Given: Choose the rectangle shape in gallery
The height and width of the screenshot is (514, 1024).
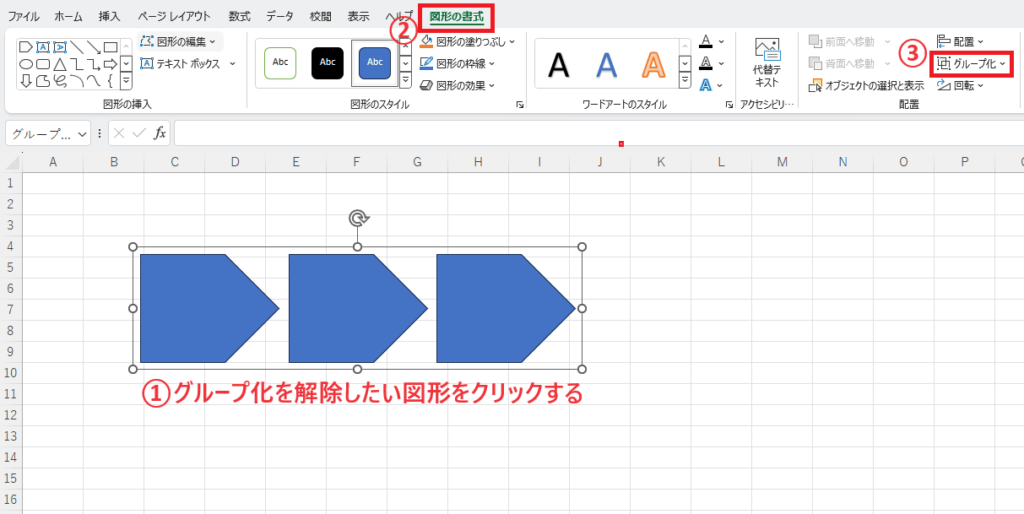Looking at the screenshot, I should point(110,46).
